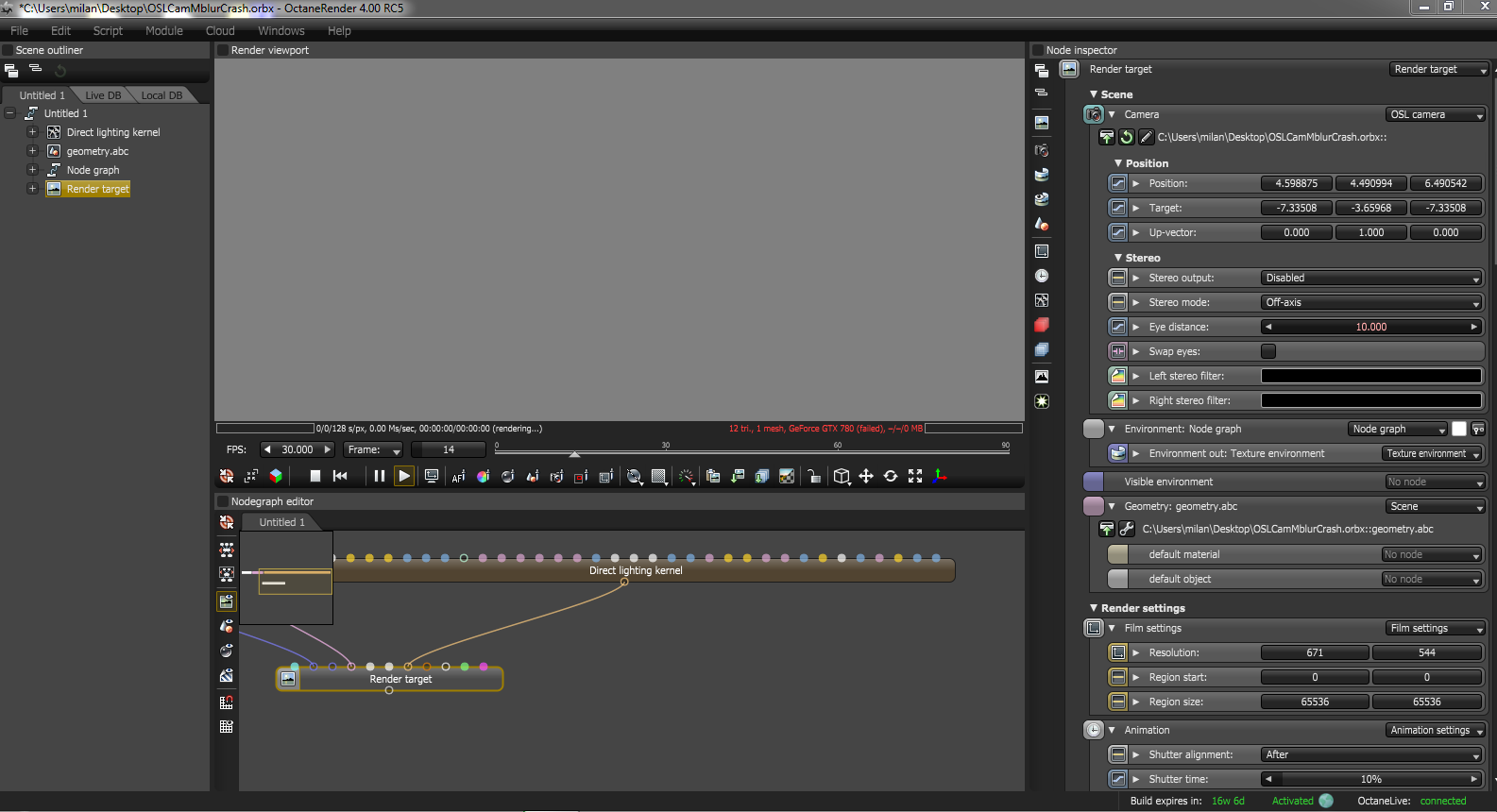Viewport: 1497px width, 812px height.
Task: Open the clay mode menu icon
Action: (x=635, y=477)
